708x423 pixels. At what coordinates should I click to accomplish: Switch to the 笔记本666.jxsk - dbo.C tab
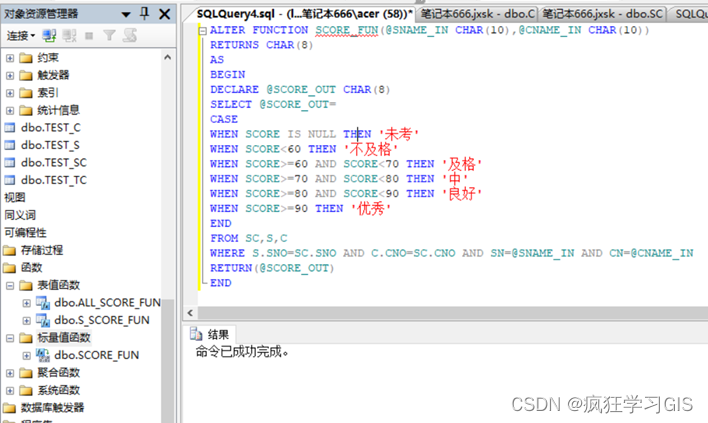point(478,14)
